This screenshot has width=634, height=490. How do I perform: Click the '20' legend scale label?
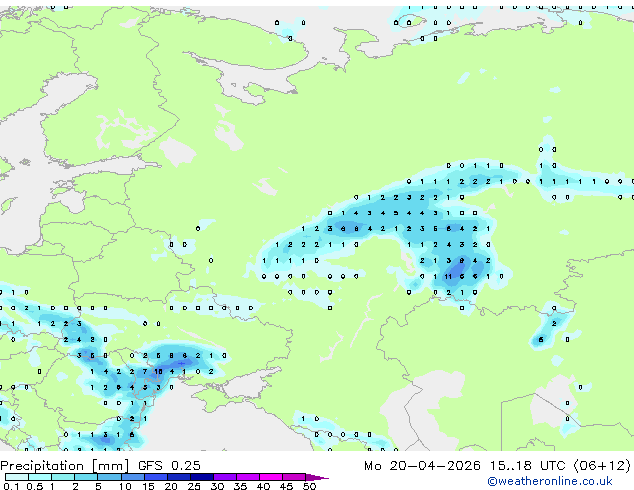(171, 486)
